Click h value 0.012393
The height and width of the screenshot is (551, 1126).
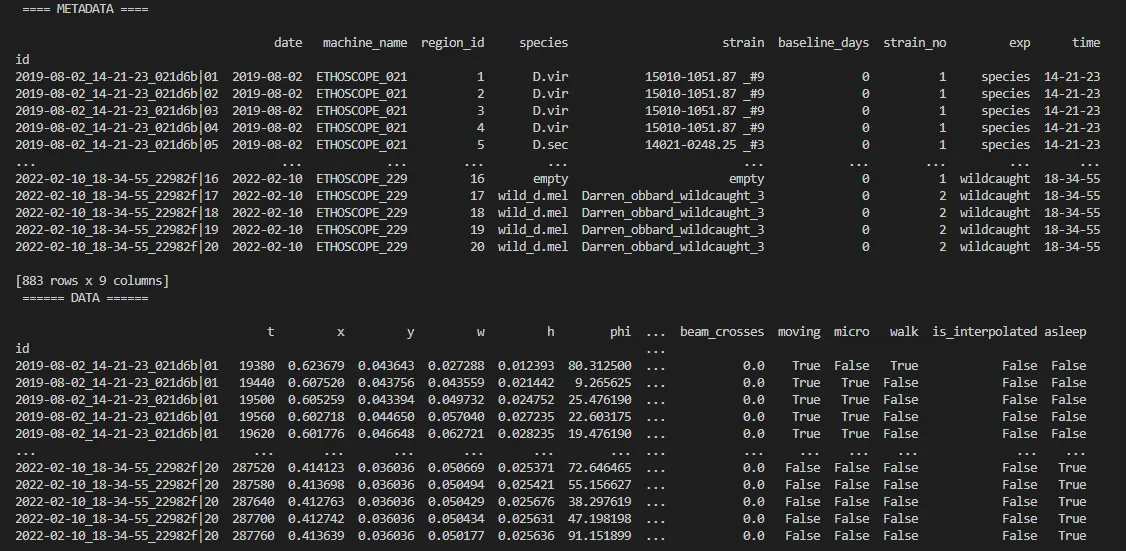click(526, 365)
